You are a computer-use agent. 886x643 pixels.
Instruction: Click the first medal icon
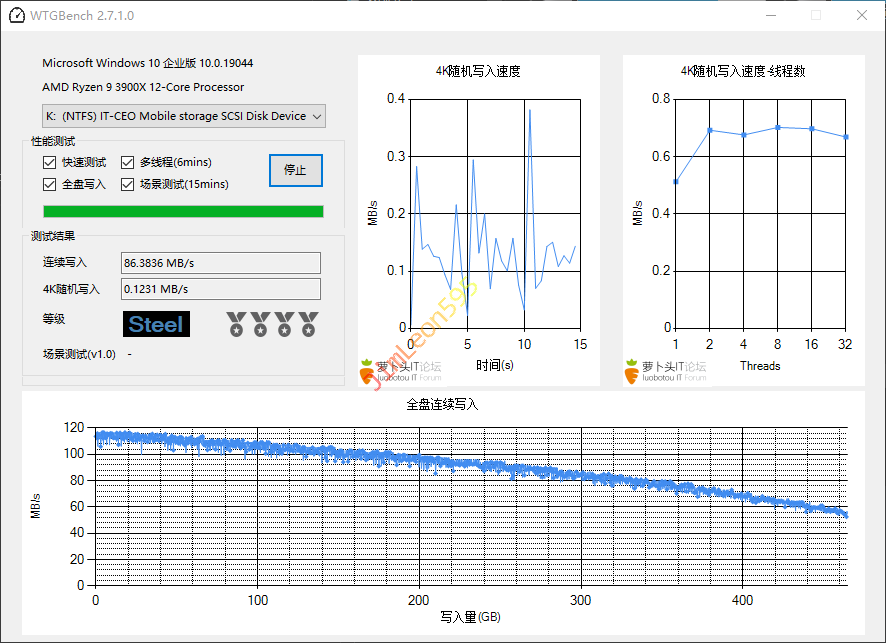point(236,323)
